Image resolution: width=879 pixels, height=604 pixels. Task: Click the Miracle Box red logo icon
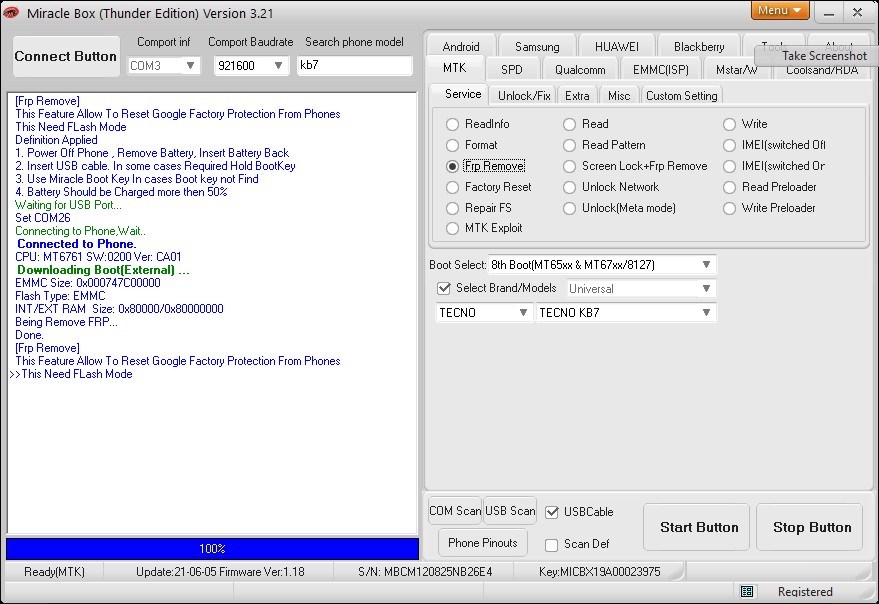tap(11, 13)
